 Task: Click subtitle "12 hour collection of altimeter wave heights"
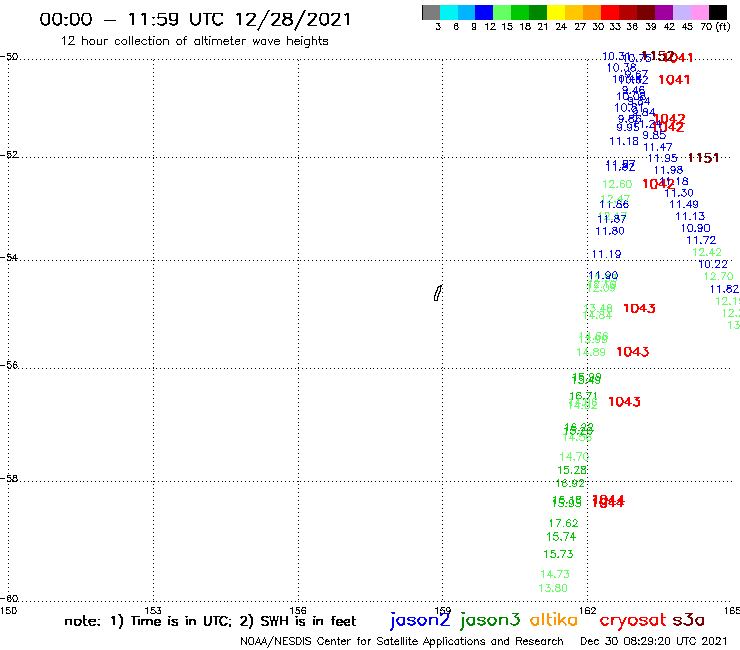[x=194, y=41]
